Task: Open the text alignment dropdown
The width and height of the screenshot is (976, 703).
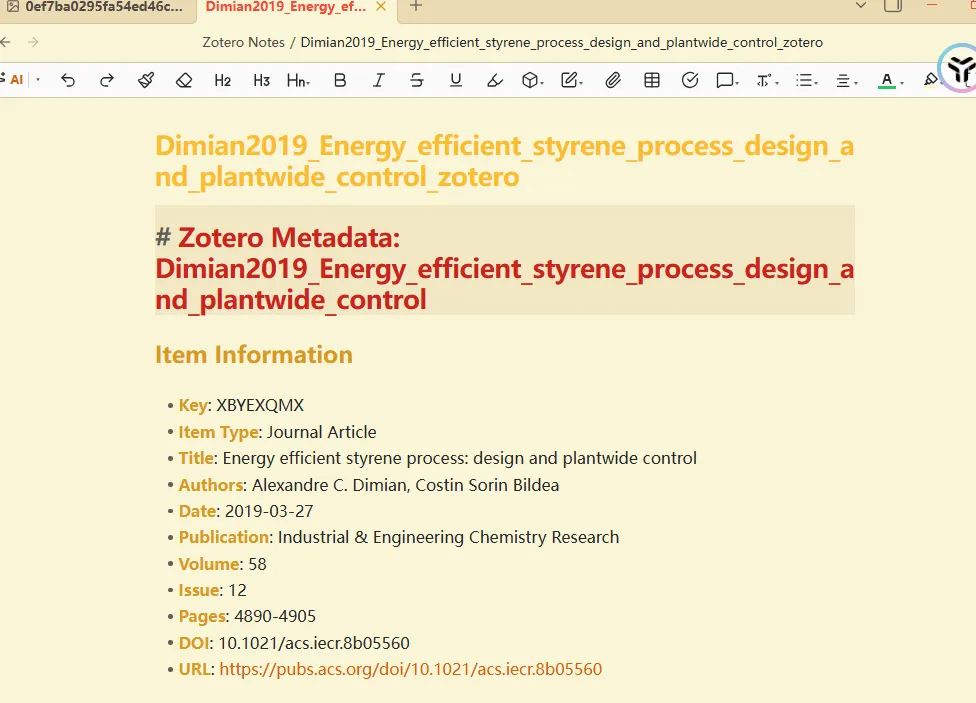Action: (847, 80)
